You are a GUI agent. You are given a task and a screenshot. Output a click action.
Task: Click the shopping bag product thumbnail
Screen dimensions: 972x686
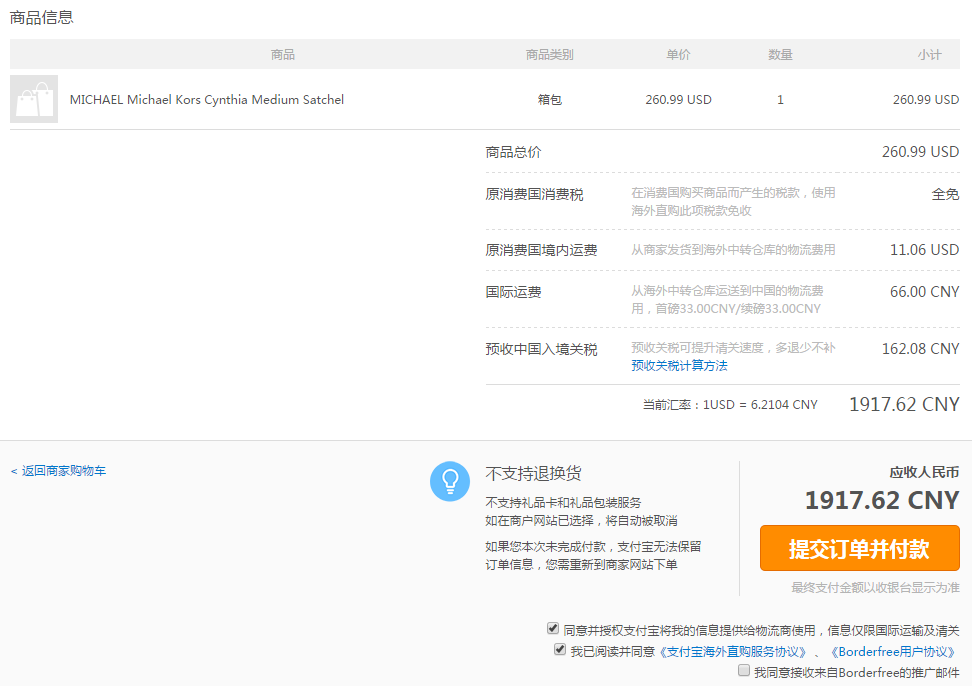34,99
